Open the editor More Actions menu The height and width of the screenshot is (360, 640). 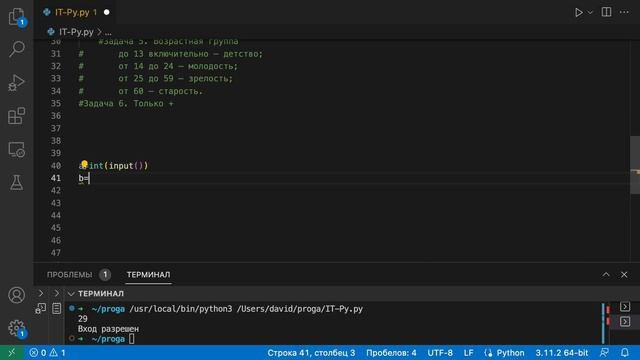click(x=624, y=12)
